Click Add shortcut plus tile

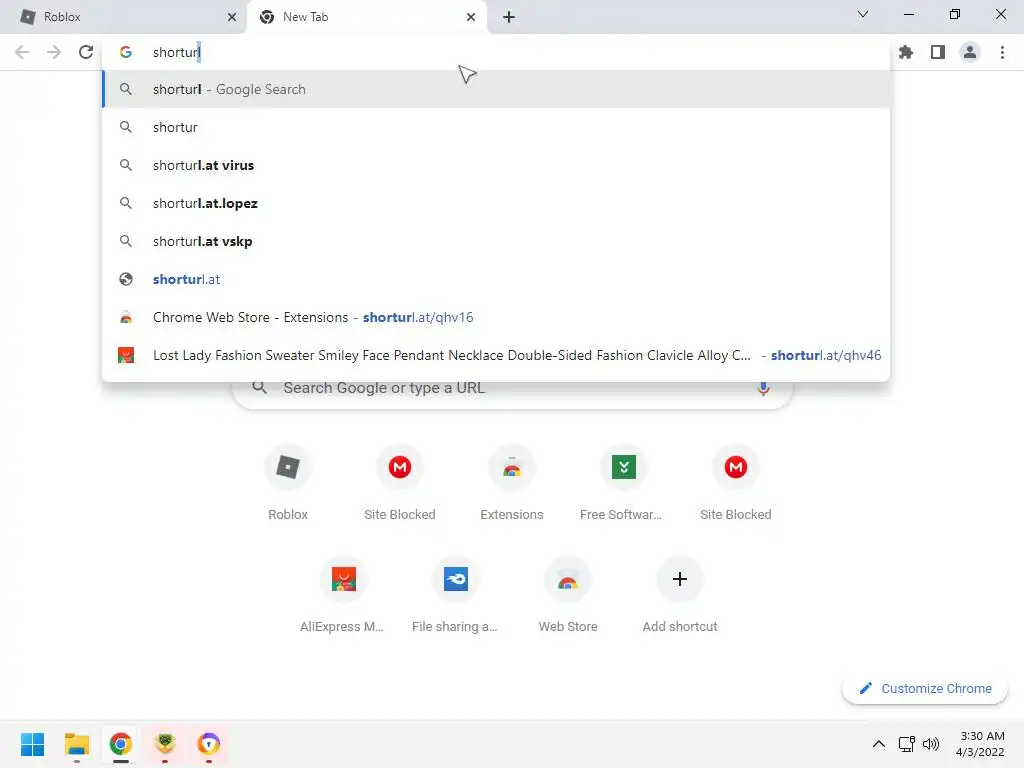click(x=680, y=595)
